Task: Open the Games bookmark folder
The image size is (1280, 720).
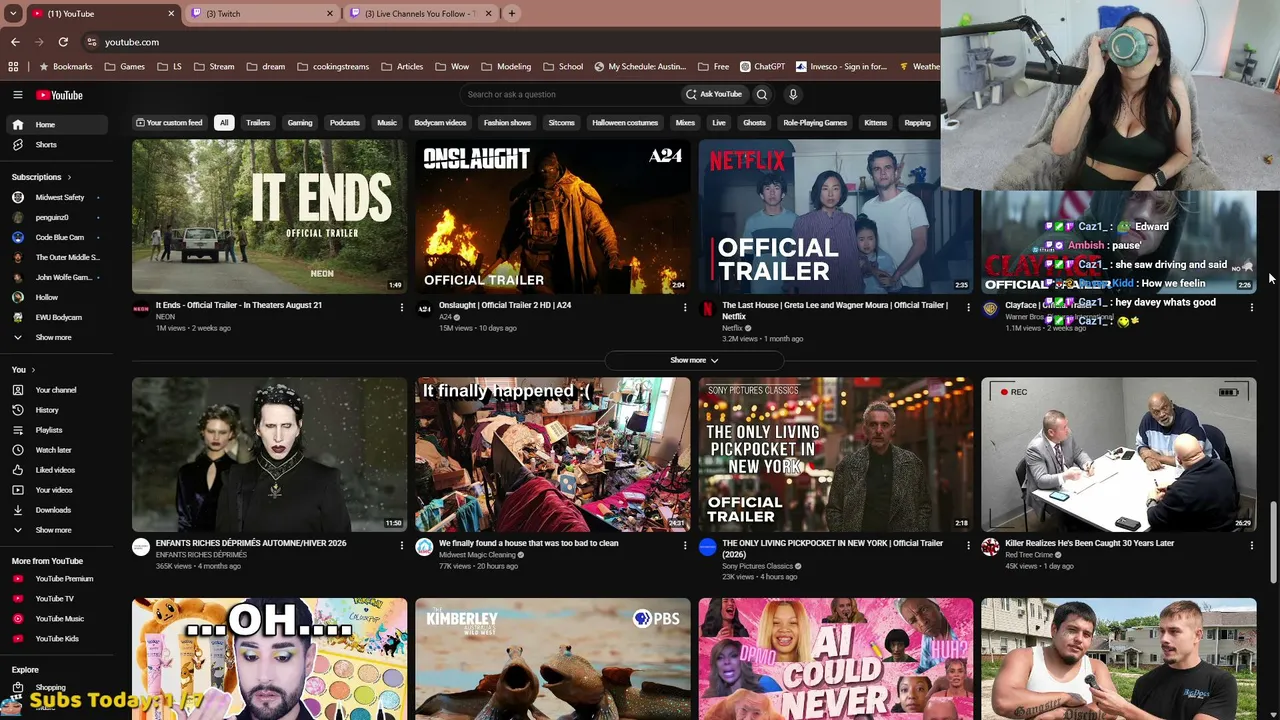Action: (x=124, y=67)
